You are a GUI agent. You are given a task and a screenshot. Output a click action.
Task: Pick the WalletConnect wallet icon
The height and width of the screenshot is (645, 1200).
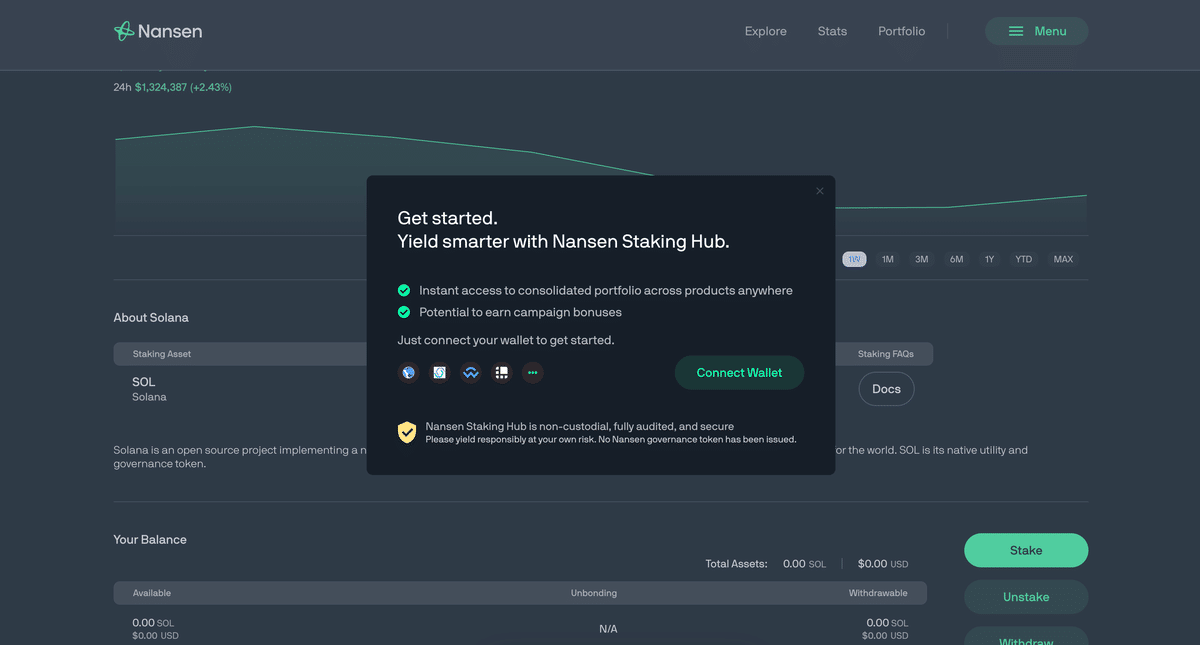click(x=471, y=373)
